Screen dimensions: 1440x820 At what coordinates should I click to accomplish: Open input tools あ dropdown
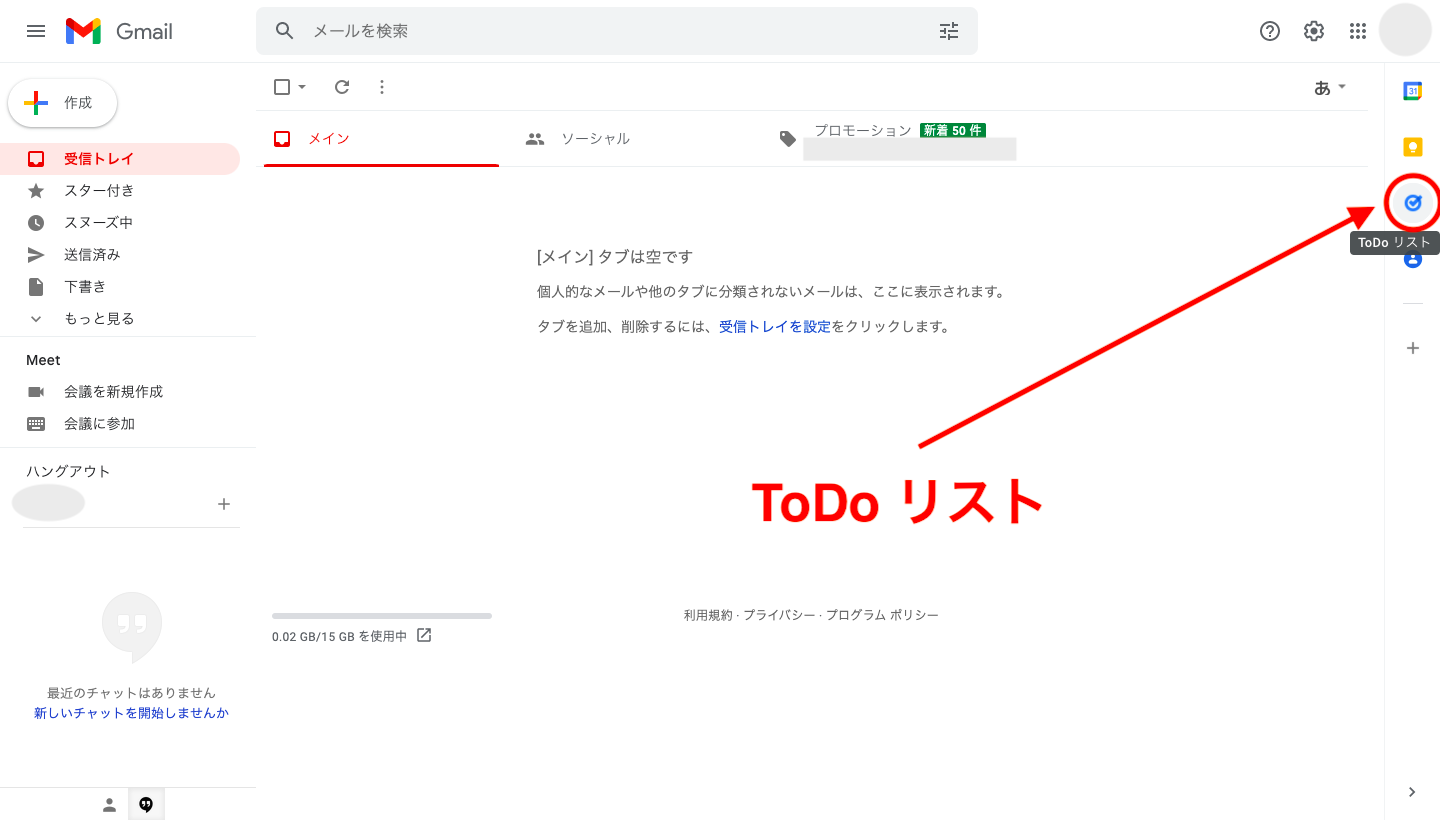click(x=1330, y=88)
